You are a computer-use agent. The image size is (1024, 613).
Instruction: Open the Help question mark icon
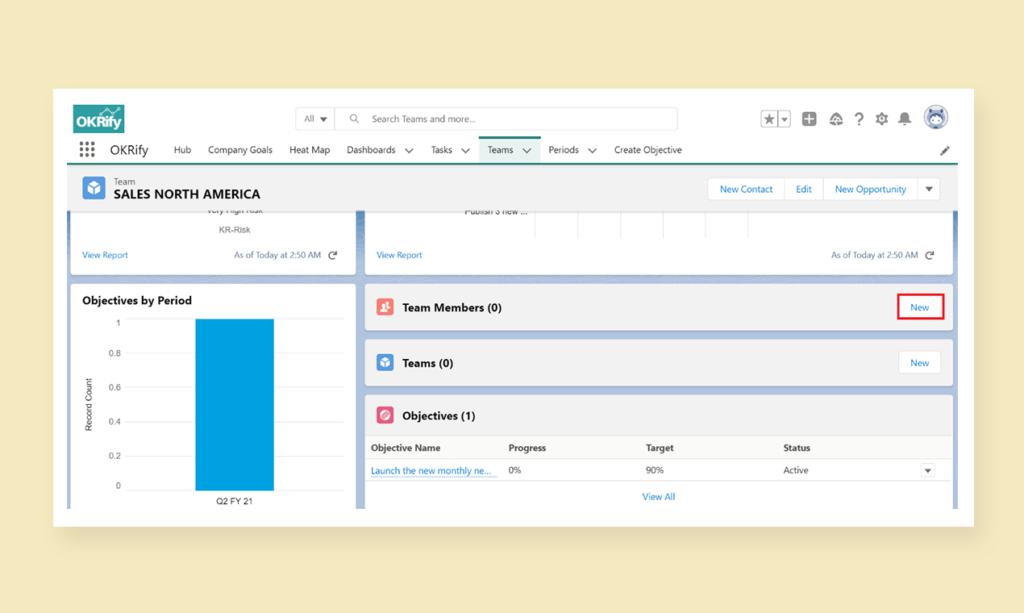click(x=859, y=118)
